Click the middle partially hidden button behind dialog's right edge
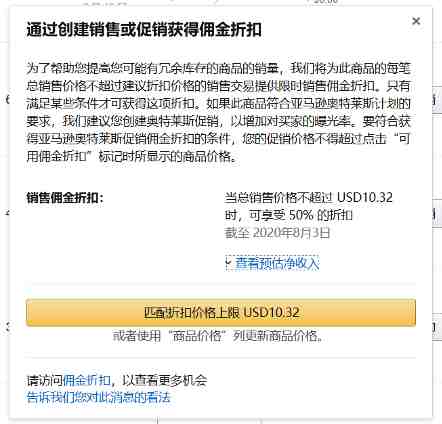 click(437, 214)
